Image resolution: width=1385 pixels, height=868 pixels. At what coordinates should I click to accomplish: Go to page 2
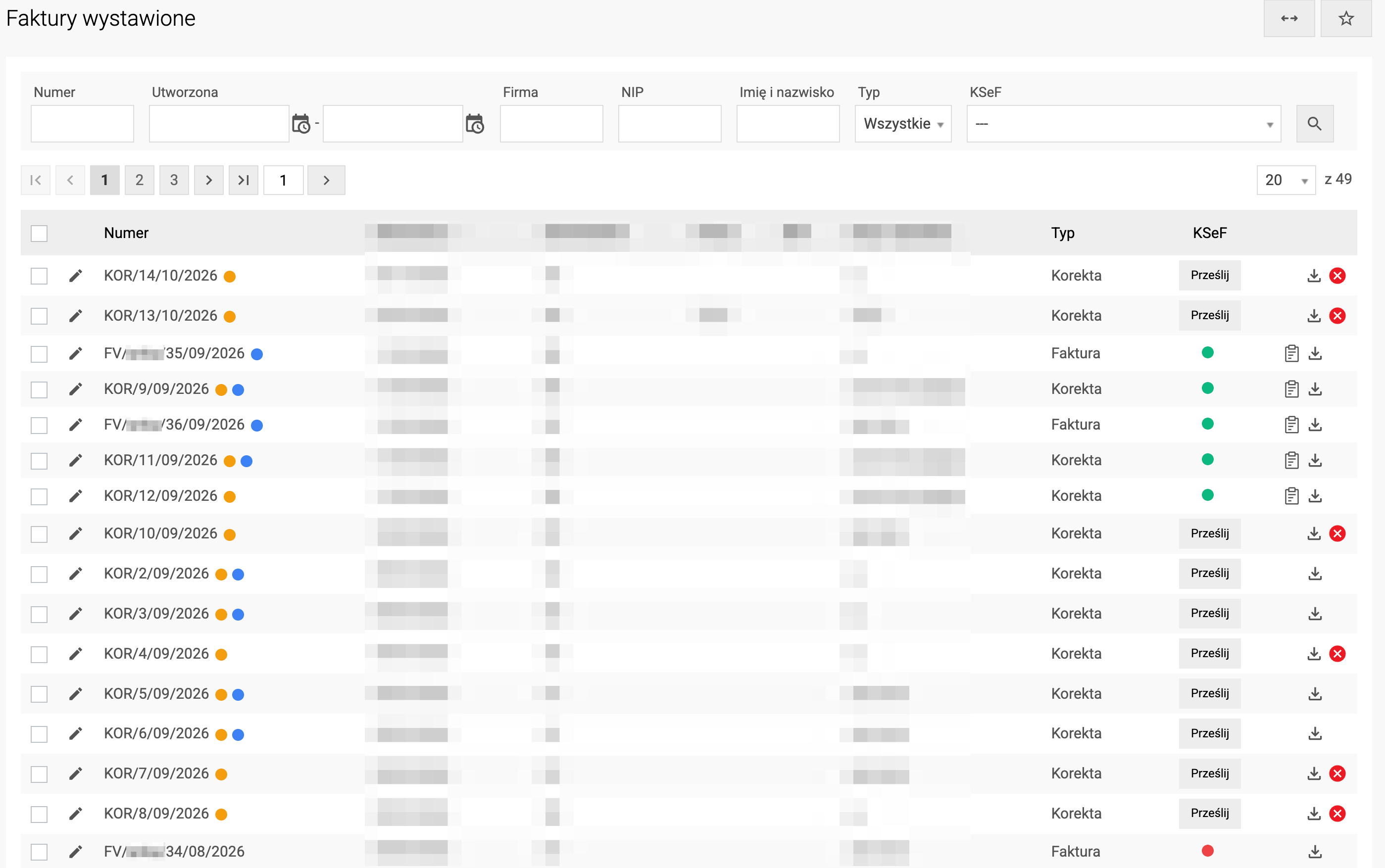click(x=140, y=180)
